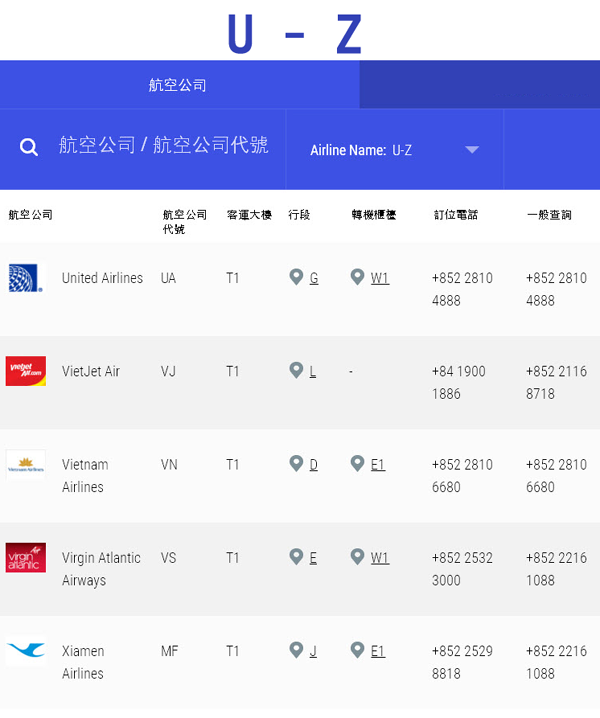This screenshot has height=718, width=600.
Task: Click the 訂位電話 column header
Action: pos(456,215)
